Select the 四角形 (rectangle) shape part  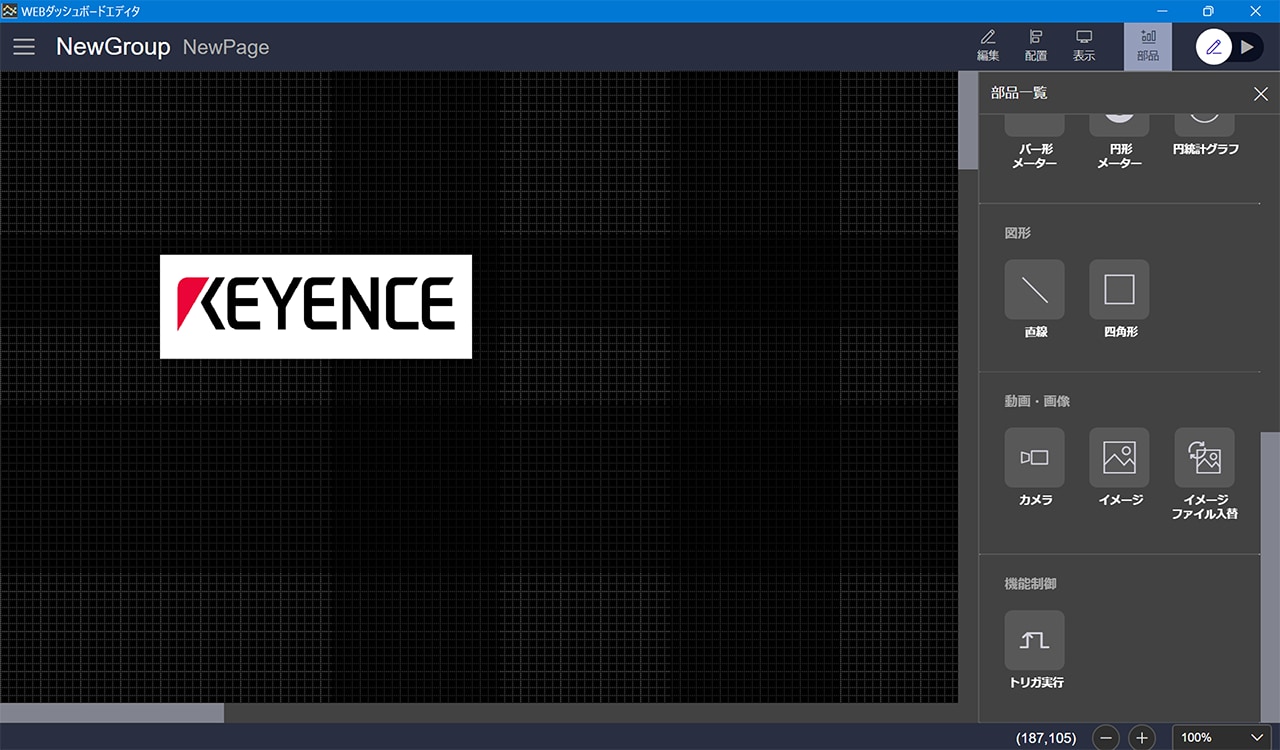coord(1119,290)
